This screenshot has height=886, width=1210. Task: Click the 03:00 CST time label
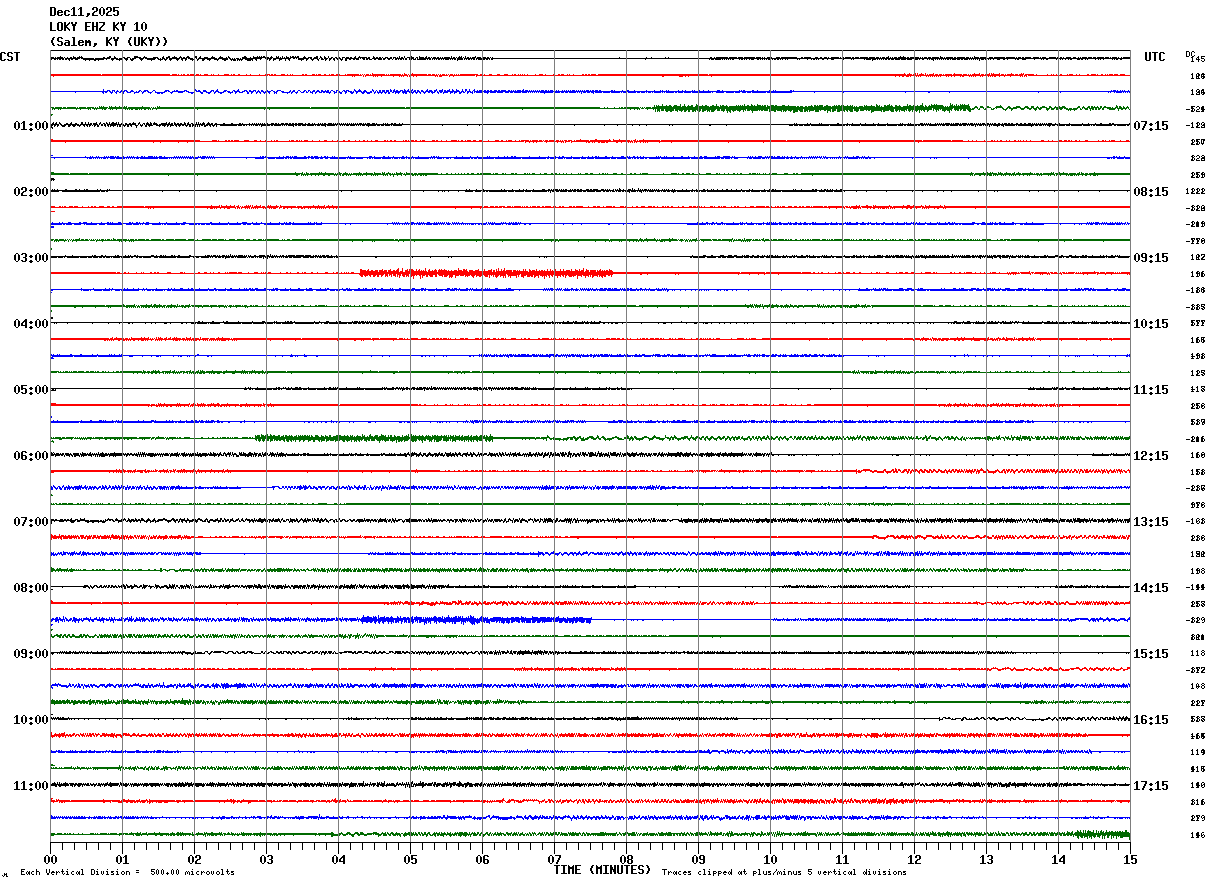coord(31,258)
